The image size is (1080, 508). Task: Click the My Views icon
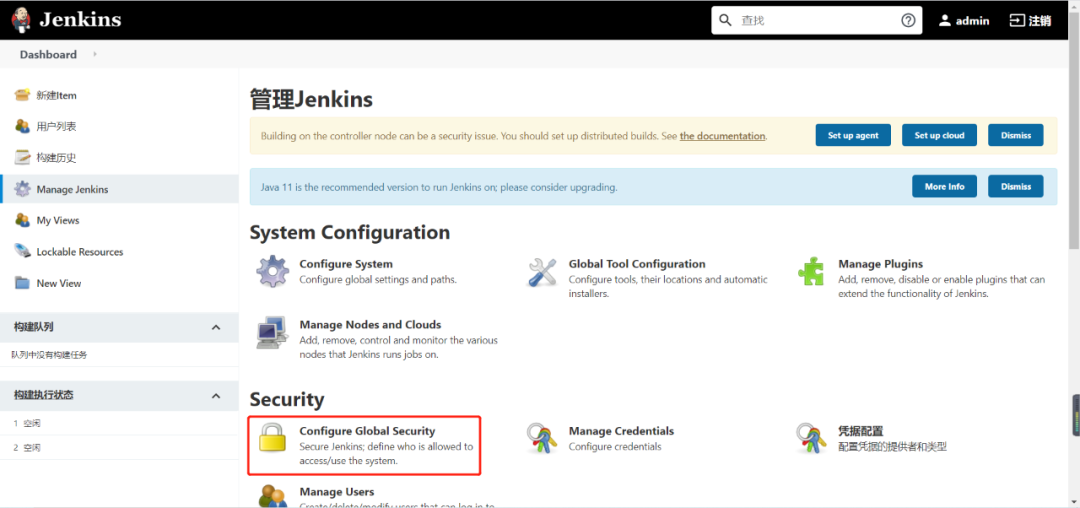pyautogui.click(x=23, y=220)
